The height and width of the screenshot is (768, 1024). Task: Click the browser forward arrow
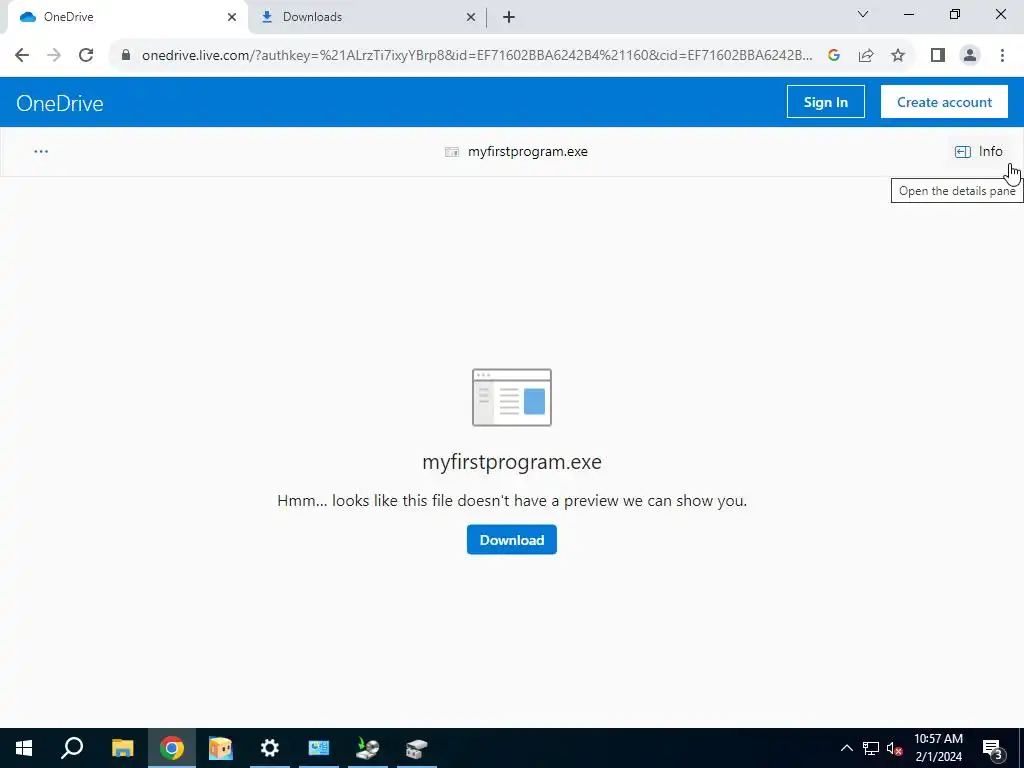54,55
